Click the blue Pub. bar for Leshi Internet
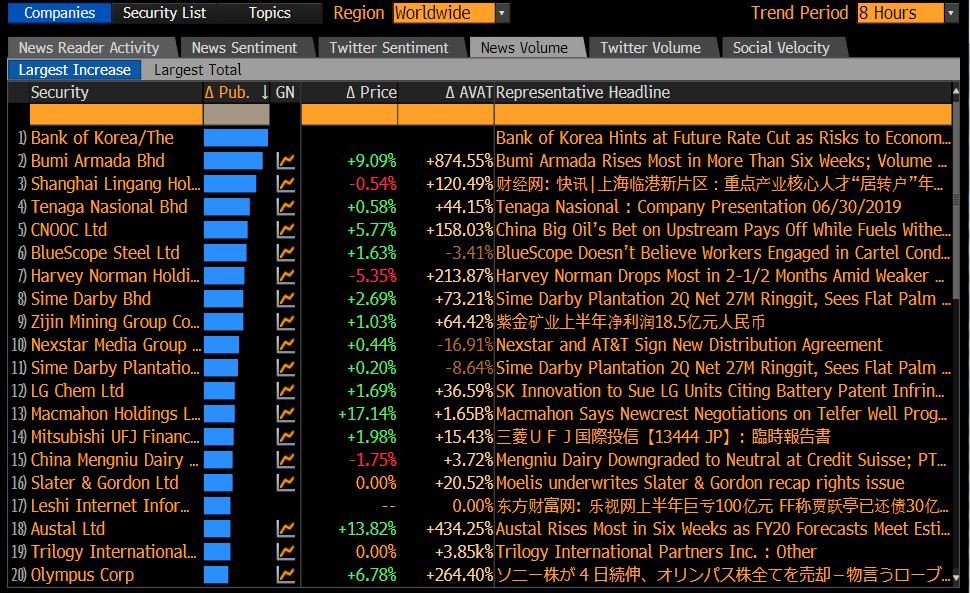This screenshot has height=593, width=970. [x=217, y=506]
